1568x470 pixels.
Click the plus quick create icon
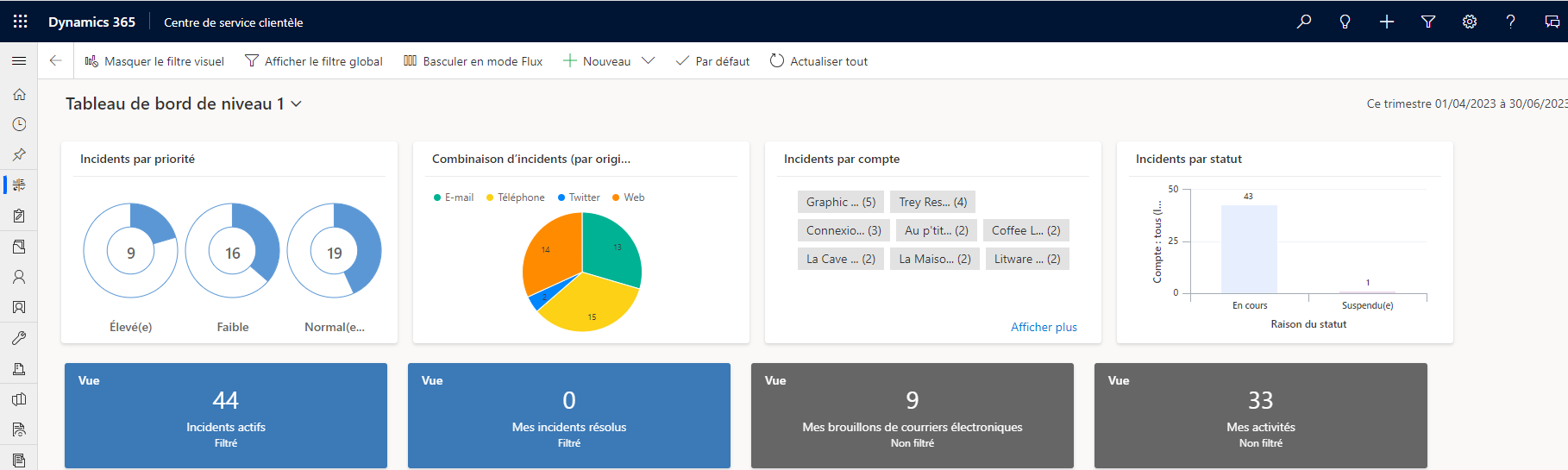(1387, 22)
